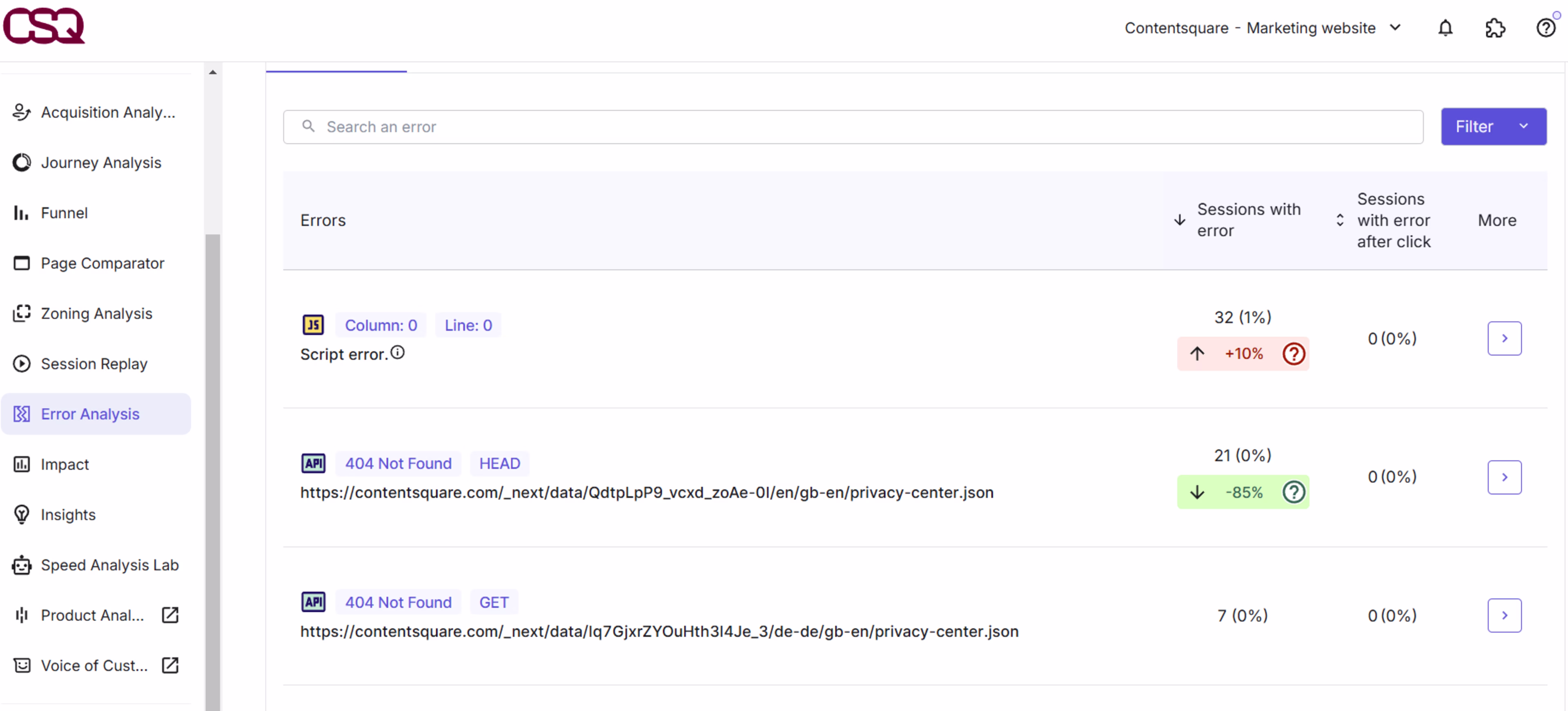Open Session Replay from the sidebar
Viewport: 1568px width, 711px height.
click(x=94, y=364)
